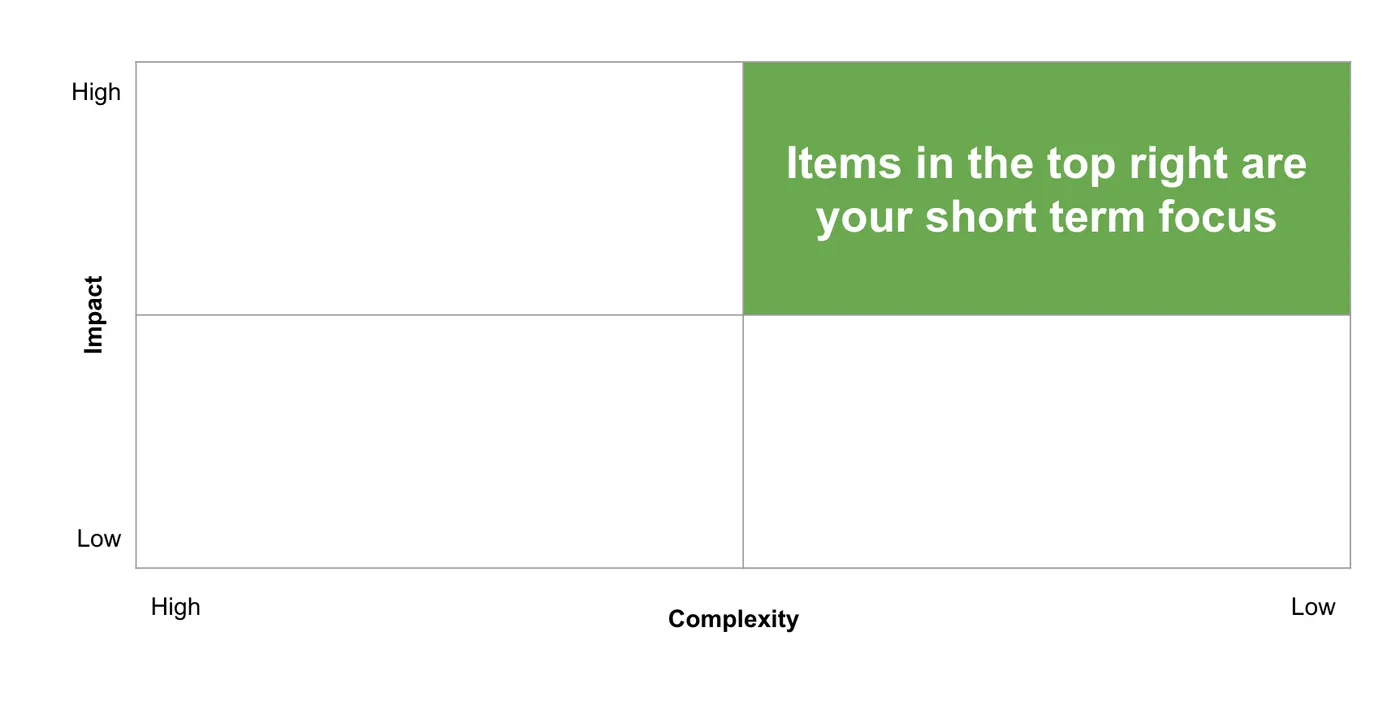Click the center intersection of the quadrant lines
Viewport: 1400px width, 715px height.
743,315
